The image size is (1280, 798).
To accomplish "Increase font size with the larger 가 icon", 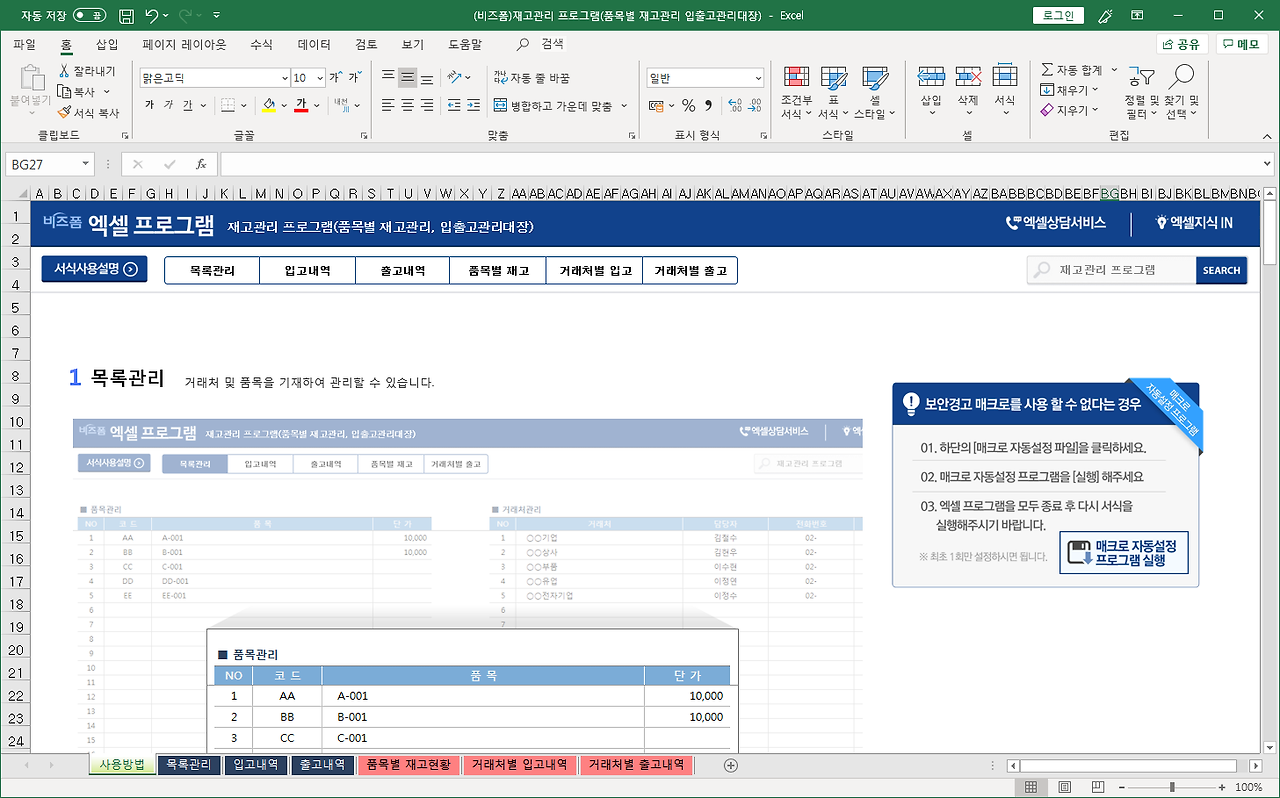I will point(336,78).
